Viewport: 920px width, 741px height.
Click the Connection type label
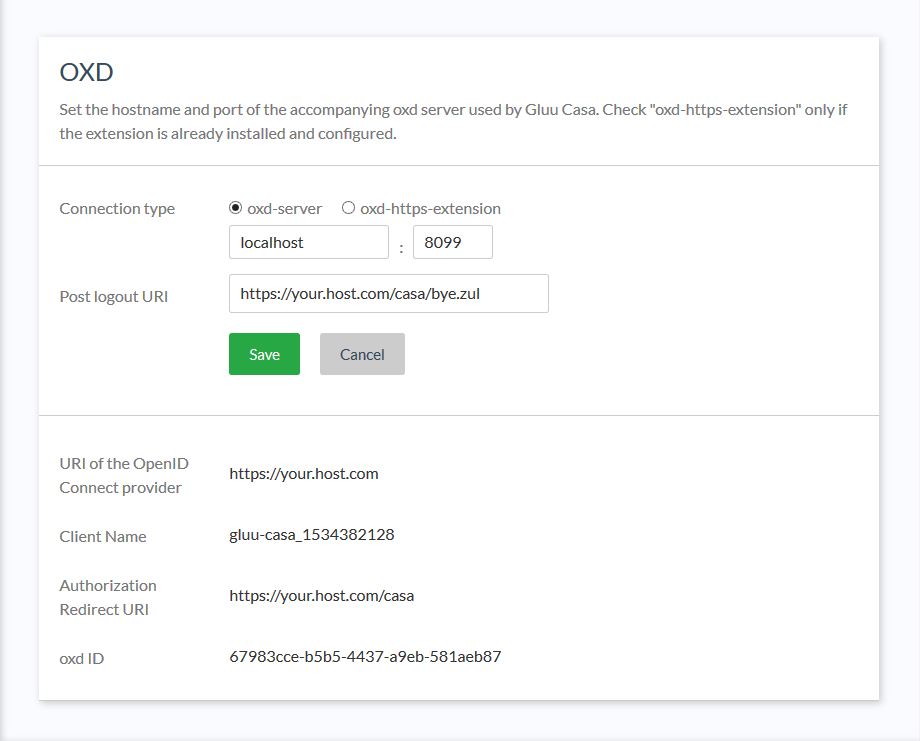click(117, 209)
